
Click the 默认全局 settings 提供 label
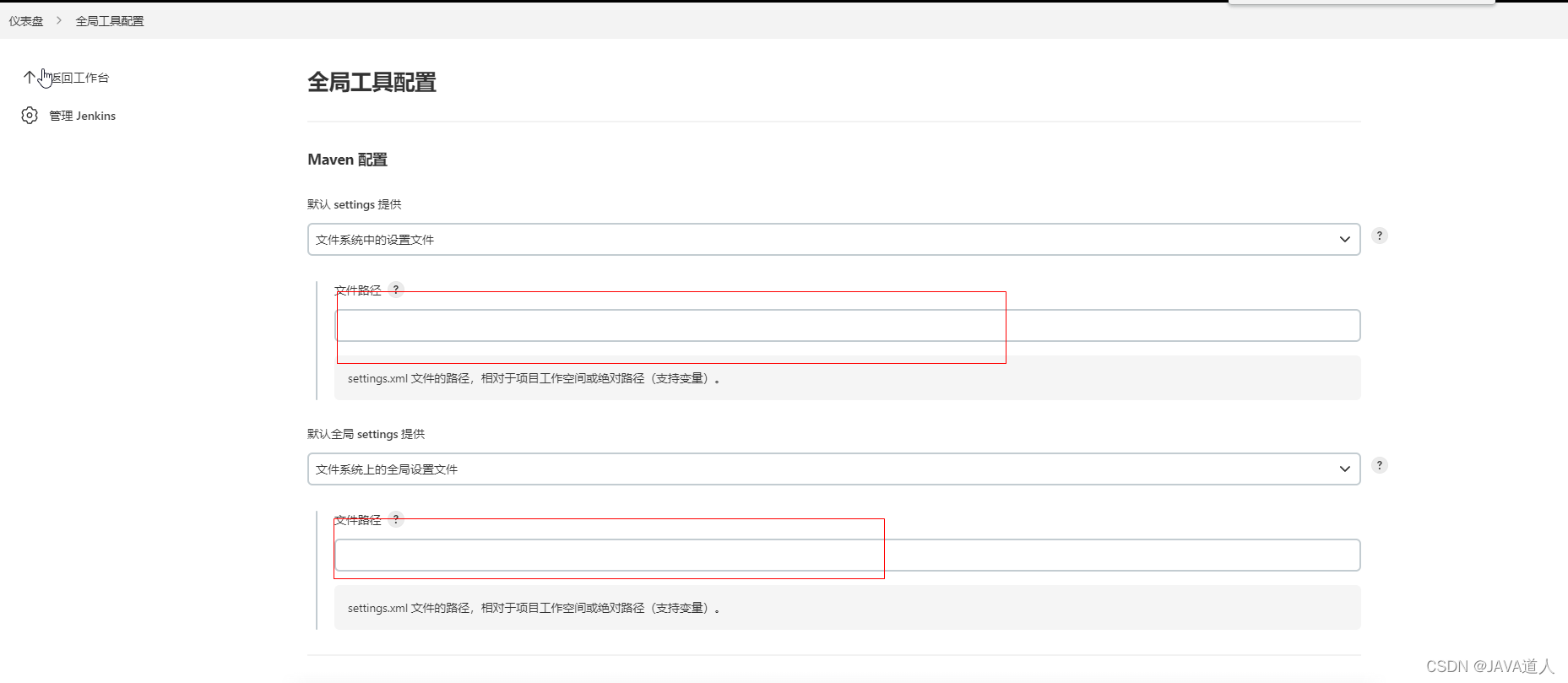coord(366,434)
